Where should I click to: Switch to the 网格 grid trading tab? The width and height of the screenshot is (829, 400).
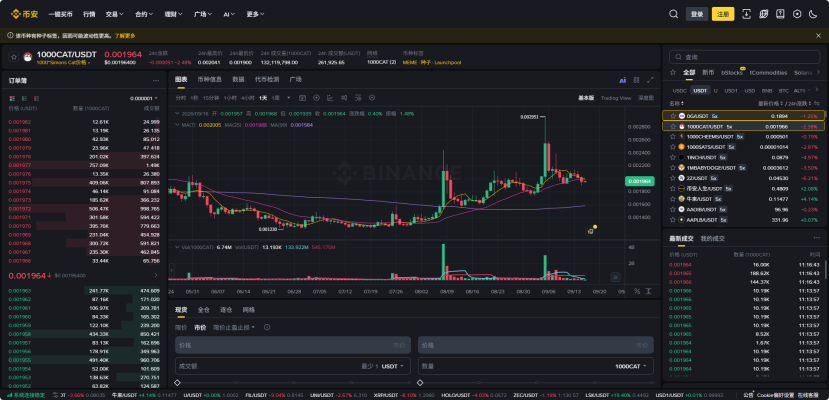248,310
